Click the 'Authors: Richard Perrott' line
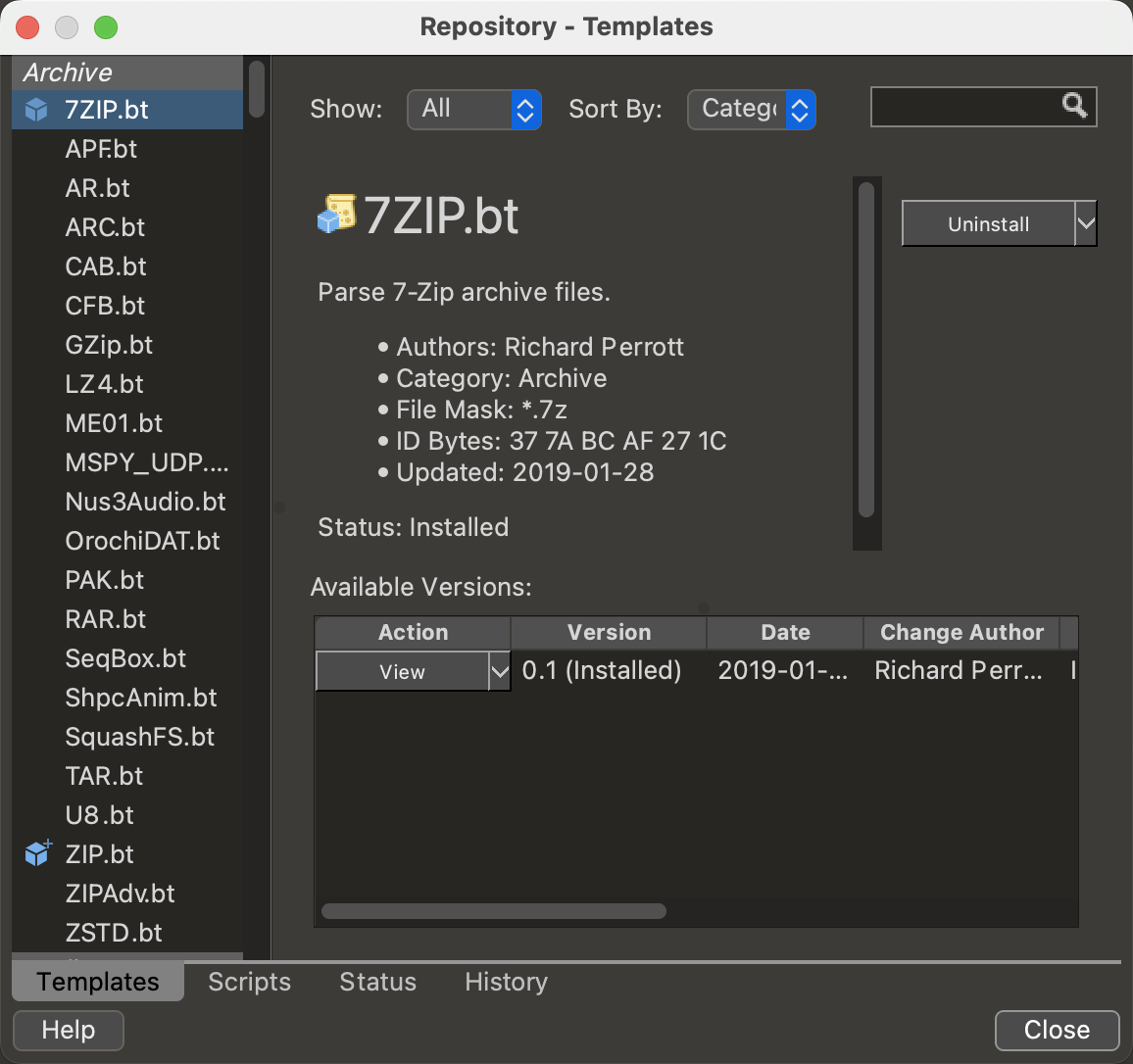This screenshot has height=1064, width=1133. tap(540, 347)
